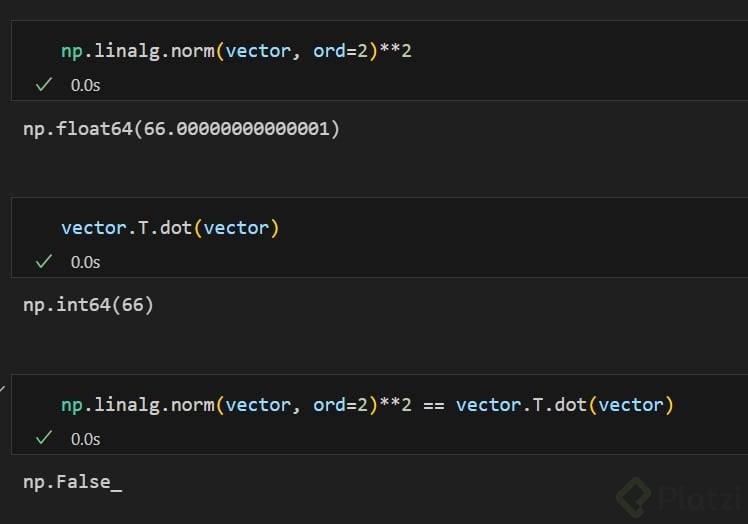
Task: Click the word 'linalg' in the first cell
Action: coord(126,51)
